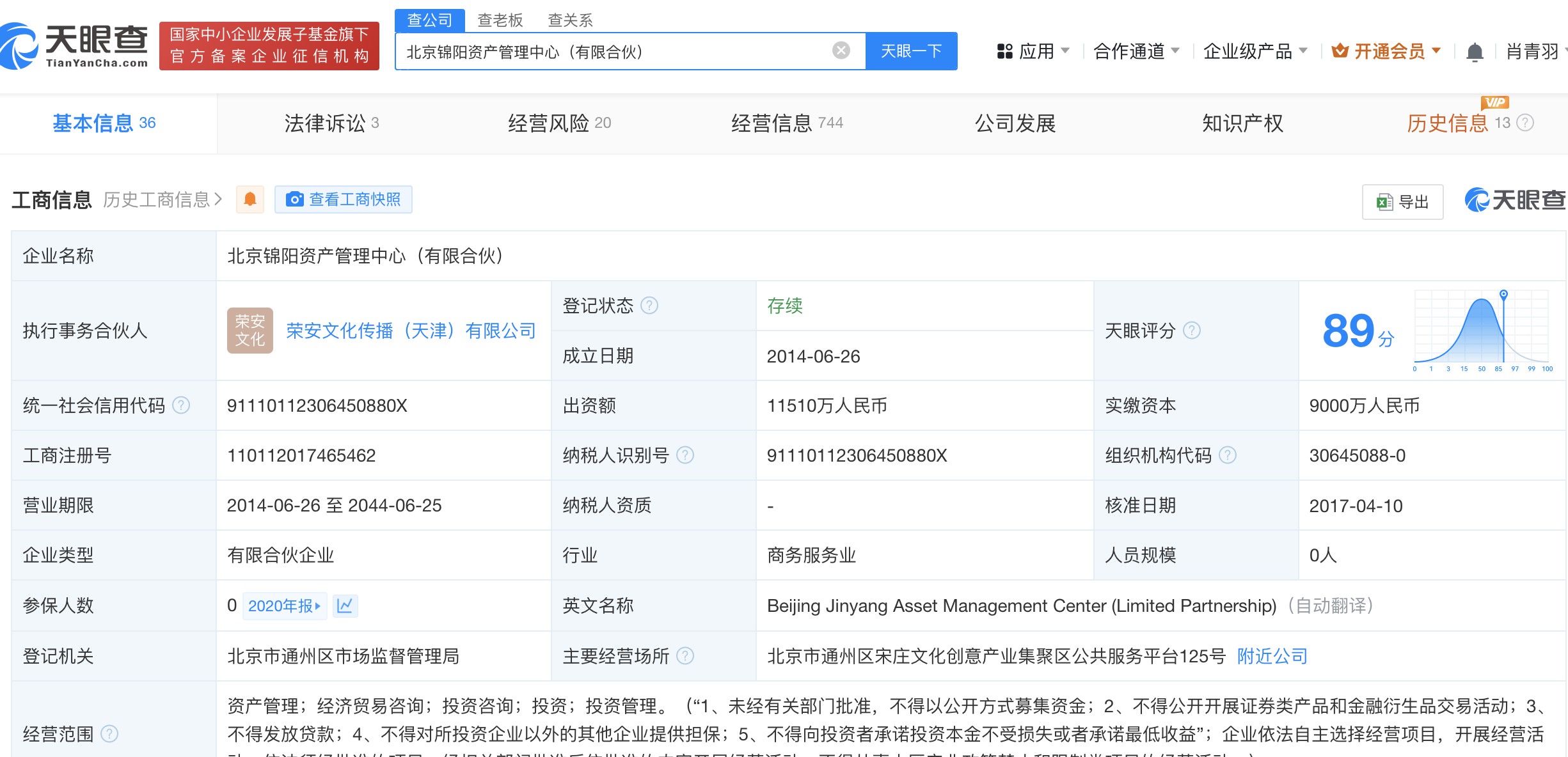The image size is (1568, 757).
Task: Click organization code 30645088-0
Action: (1358, 455)
